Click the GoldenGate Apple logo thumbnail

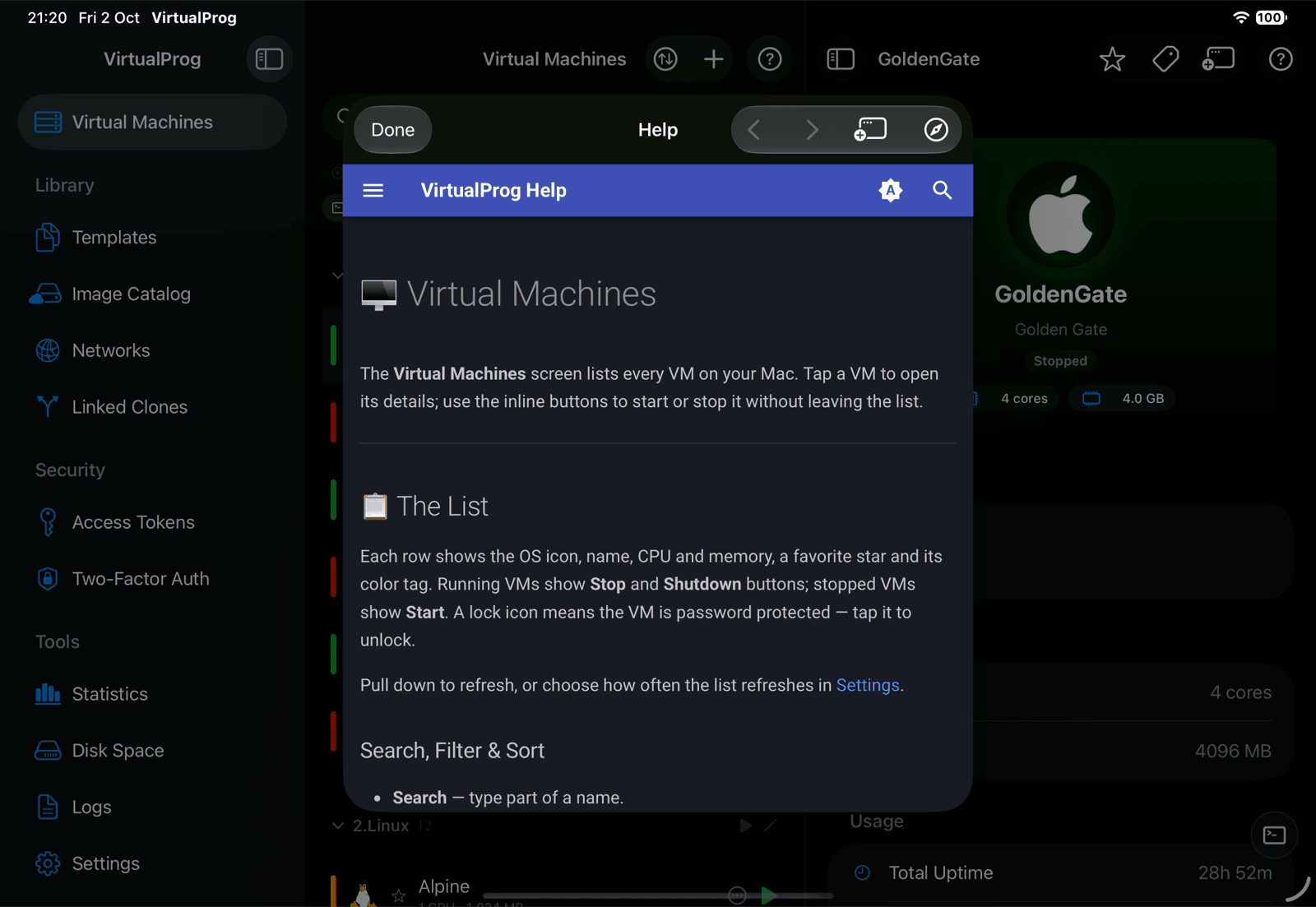[1060, 215]
